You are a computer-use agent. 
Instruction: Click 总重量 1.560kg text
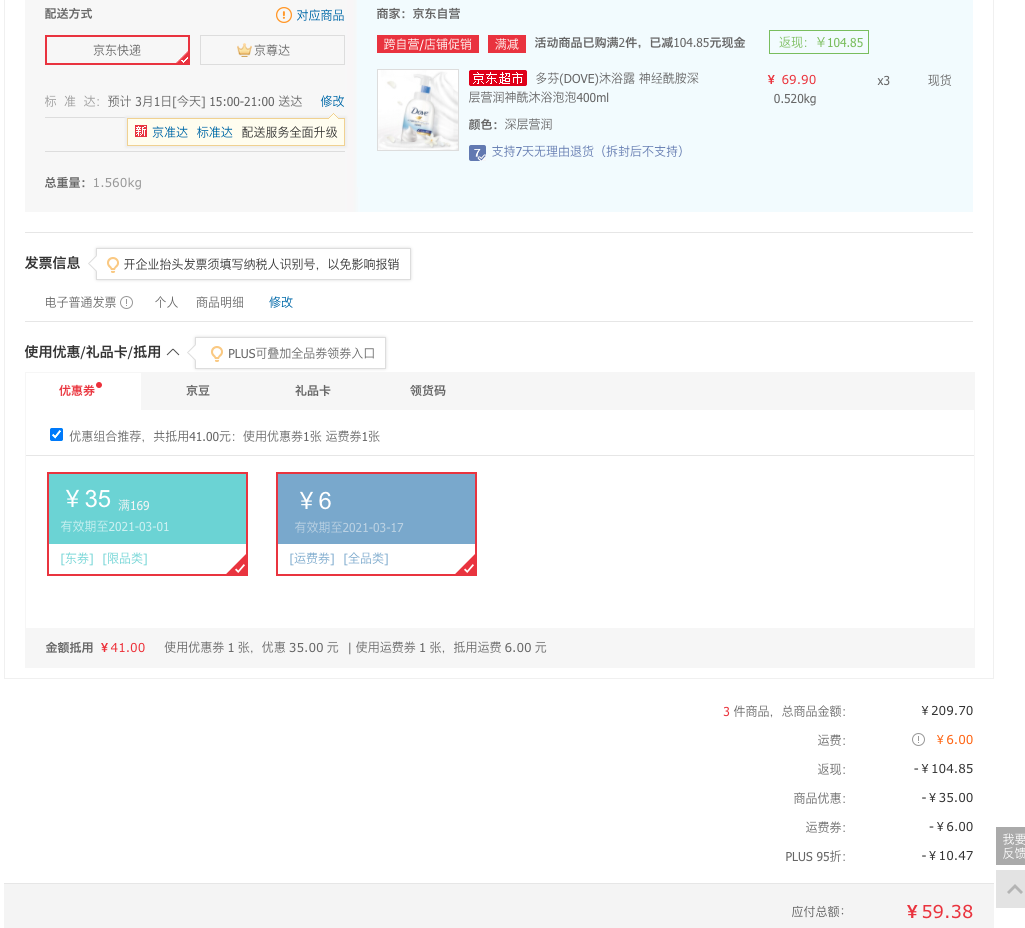93,182
